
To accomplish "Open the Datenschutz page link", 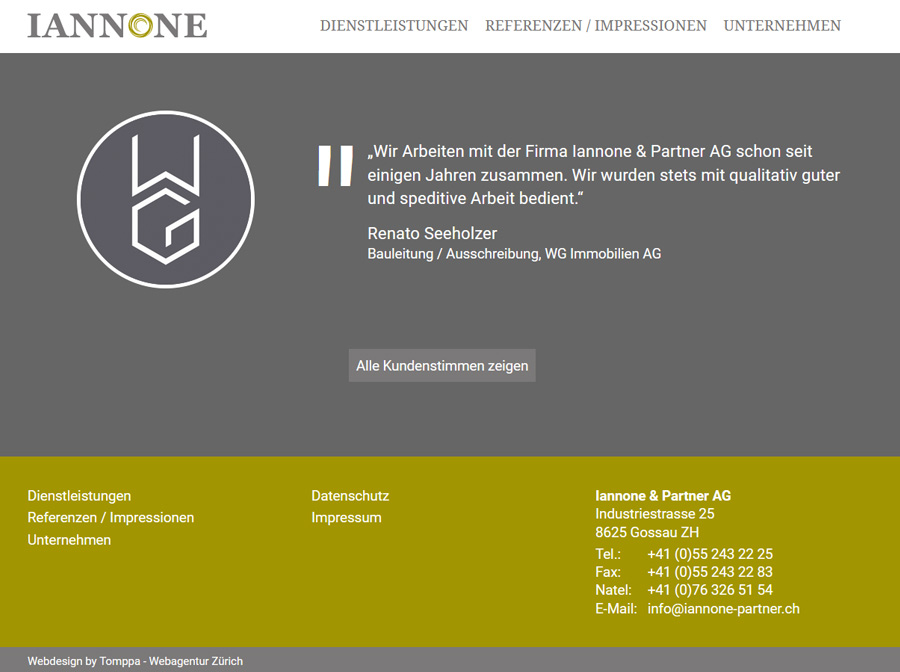I will (x=350, y=496).
